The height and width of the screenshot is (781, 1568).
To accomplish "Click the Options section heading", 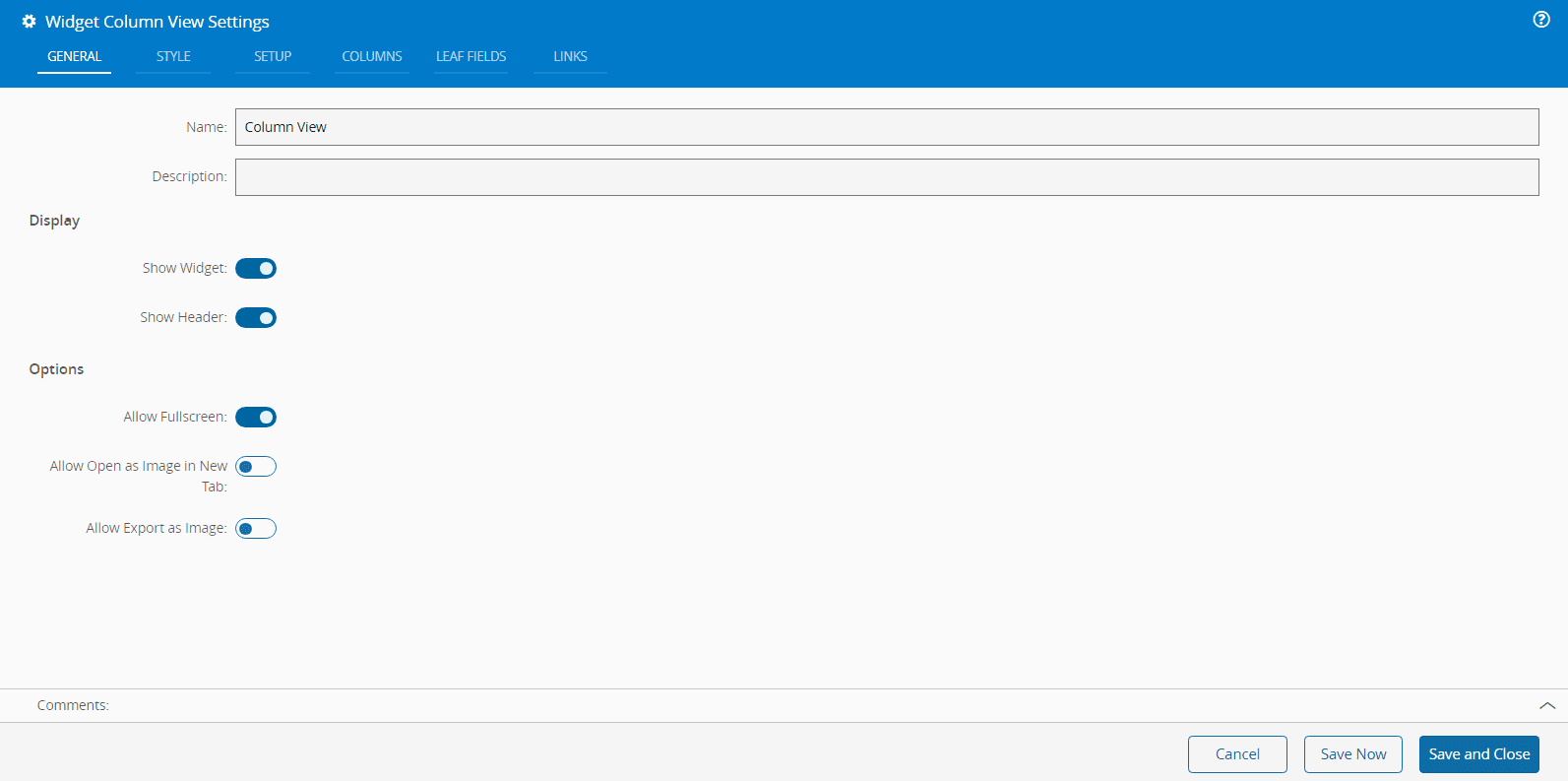I will (56, 369).
